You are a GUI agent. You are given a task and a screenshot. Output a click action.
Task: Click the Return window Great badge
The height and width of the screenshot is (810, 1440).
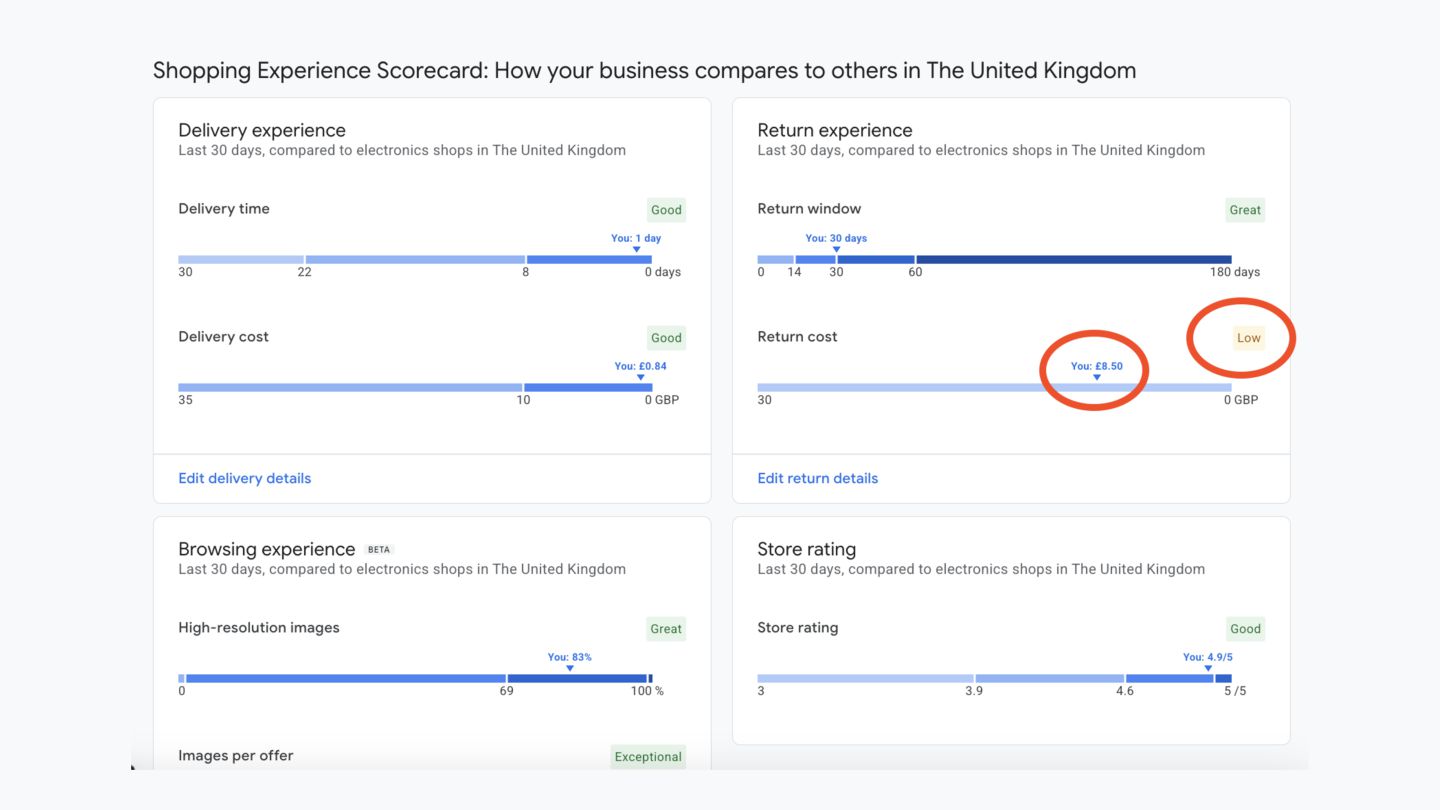1245,210
